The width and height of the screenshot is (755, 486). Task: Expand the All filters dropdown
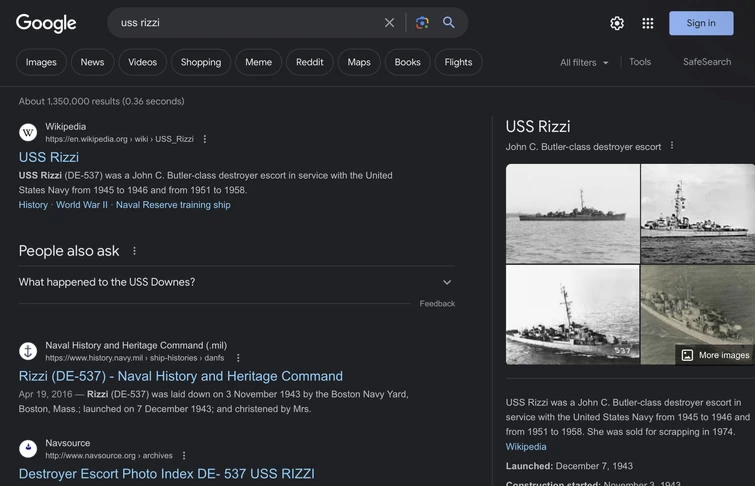click(584, 62)
